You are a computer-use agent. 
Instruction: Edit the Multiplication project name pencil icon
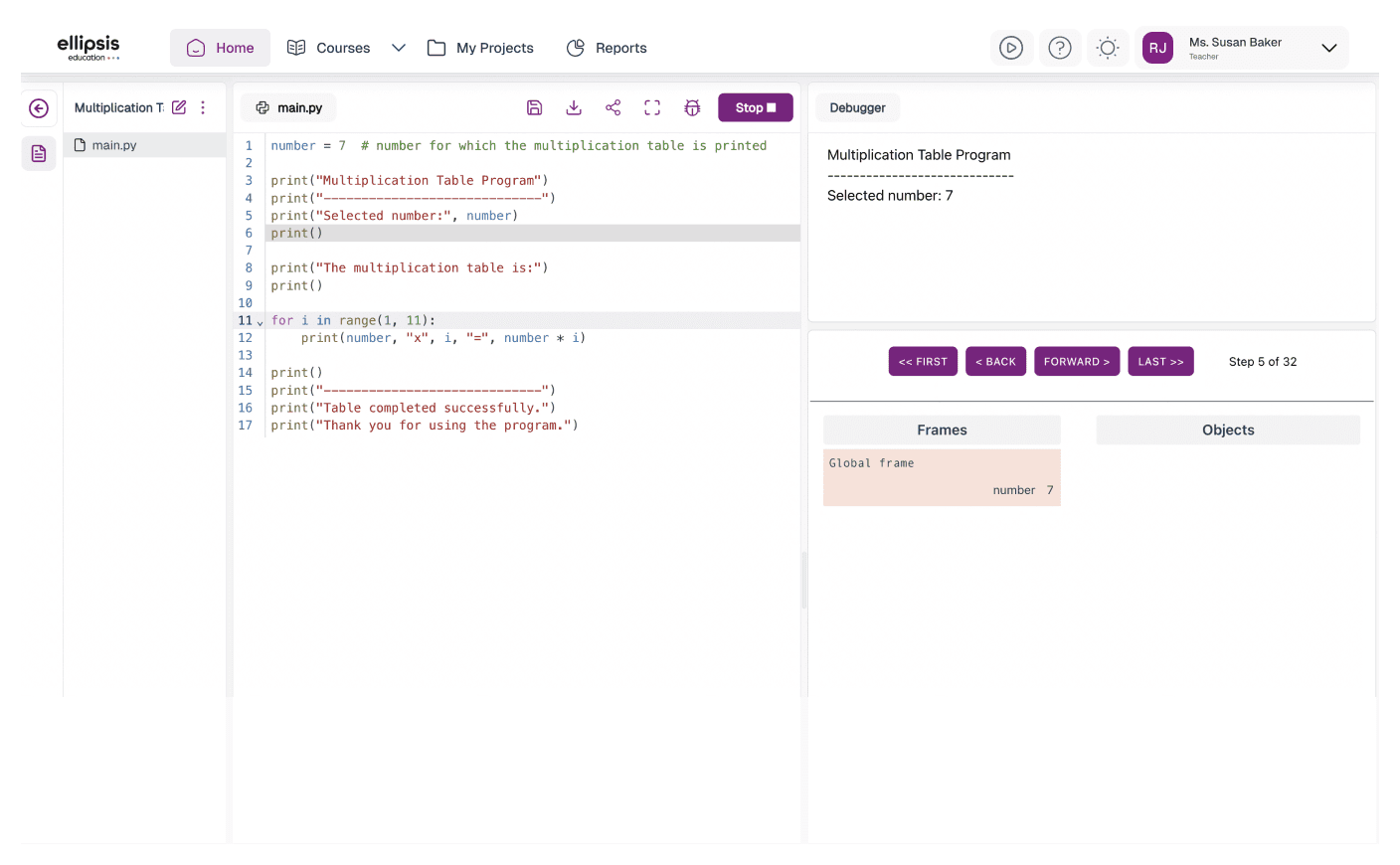click(x=179, y=107)
